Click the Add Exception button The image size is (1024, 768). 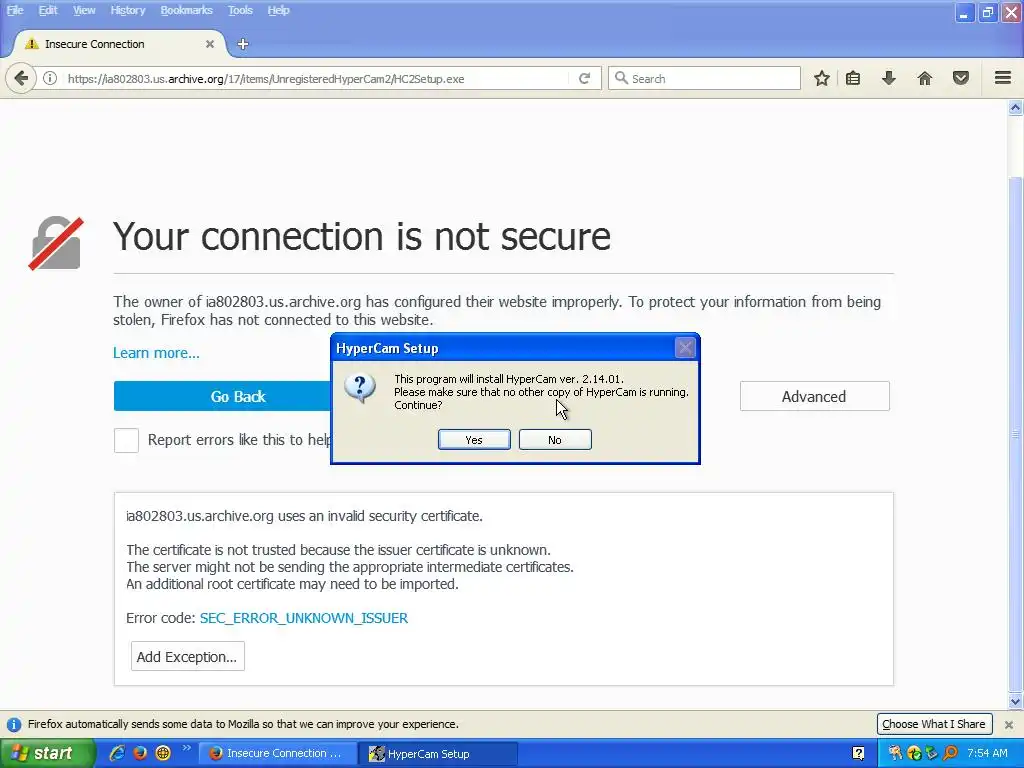[188, 656]
